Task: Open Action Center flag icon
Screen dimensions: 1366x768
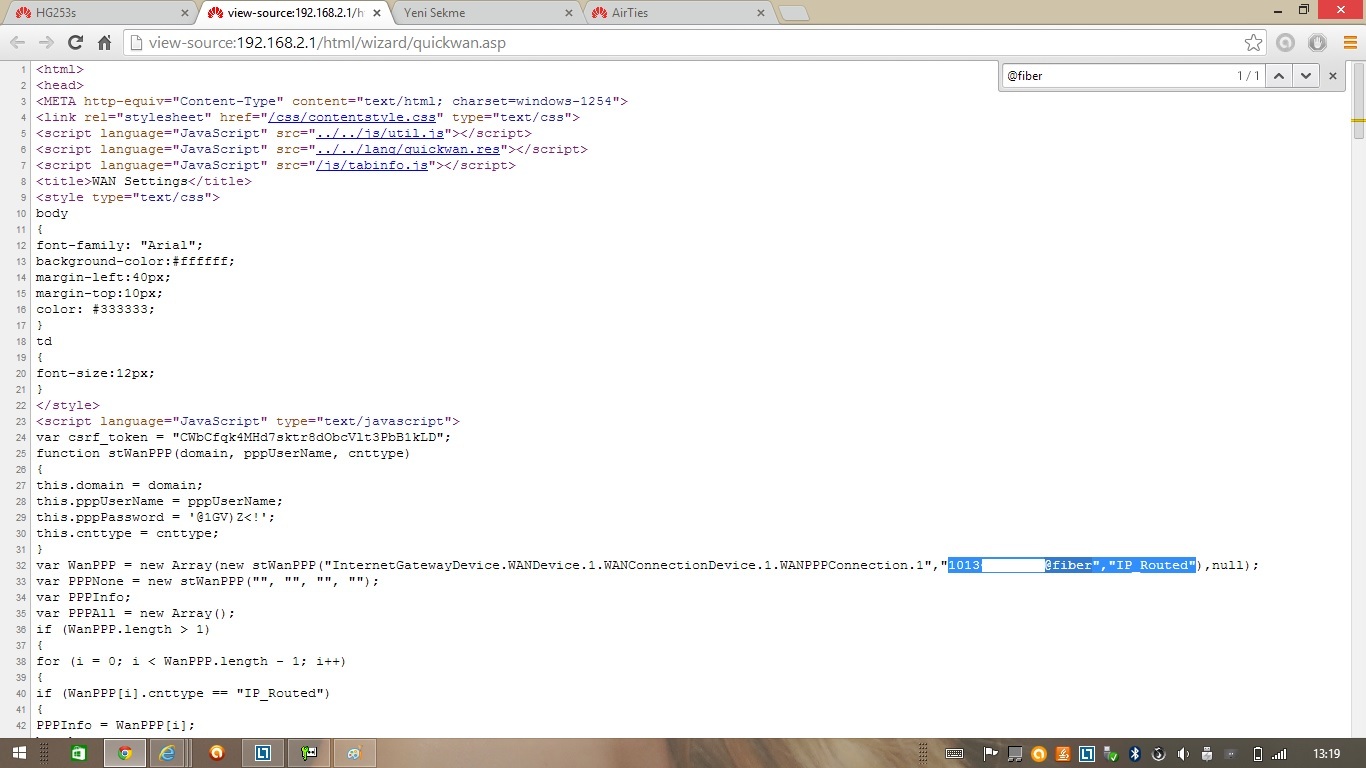Action: pos(991,754)
